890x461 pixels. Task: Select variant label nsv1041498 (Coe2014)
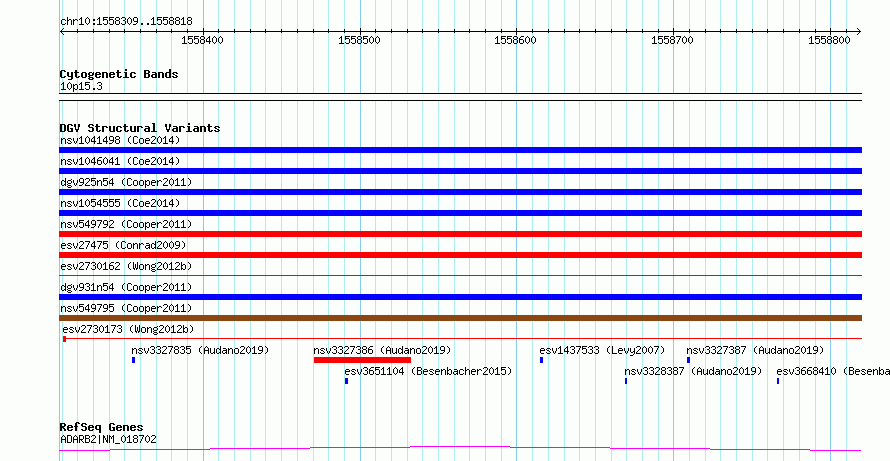(120, 140)
